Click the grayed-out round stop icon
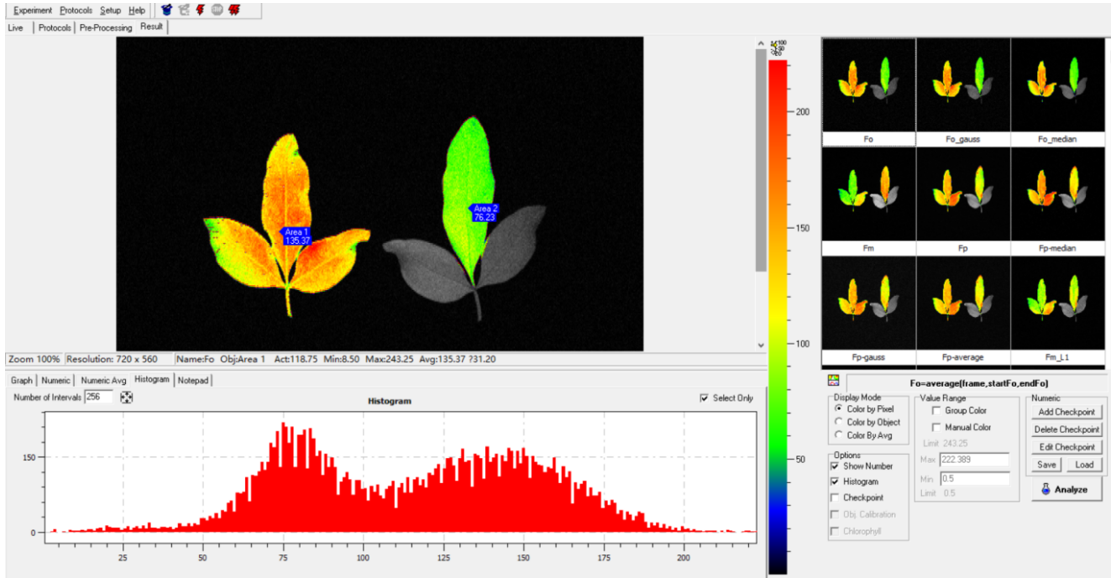Screen dimensions: 1117x582 [x=217, y=10]
